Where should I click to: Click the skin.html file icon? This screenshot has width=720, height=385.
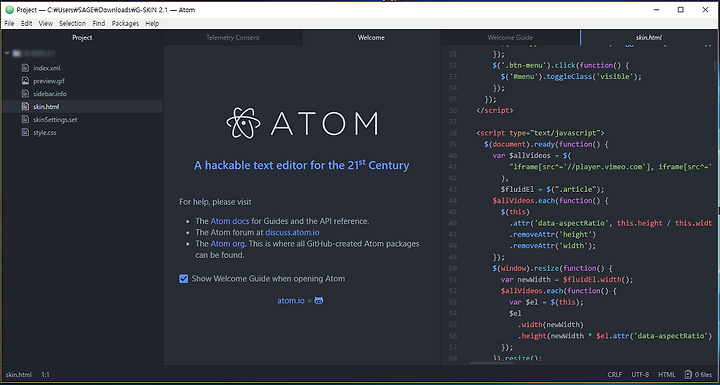pos(25,107)
